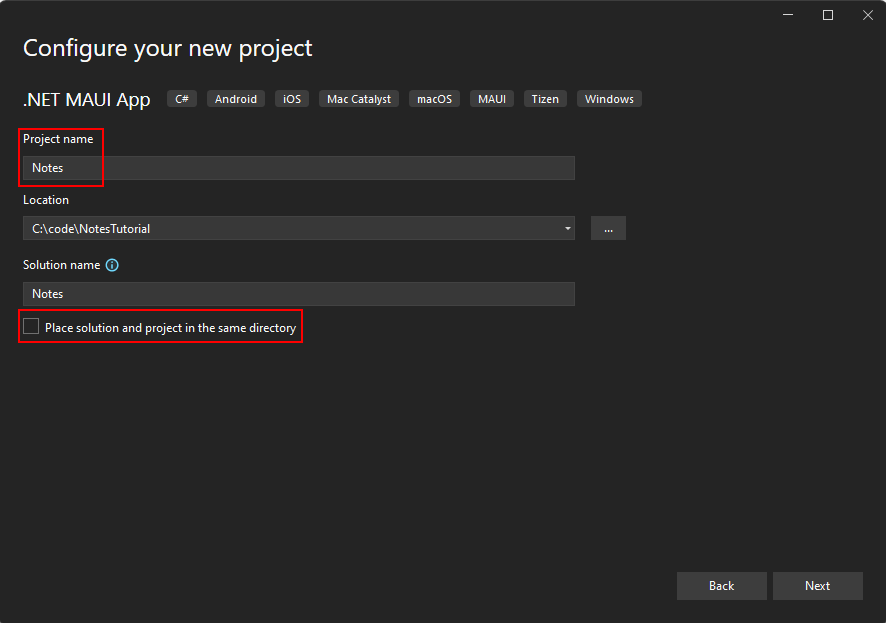Select the Tizen platform tag
The height and width of the screenshot is (623, 886).
(x=545, y=98)
